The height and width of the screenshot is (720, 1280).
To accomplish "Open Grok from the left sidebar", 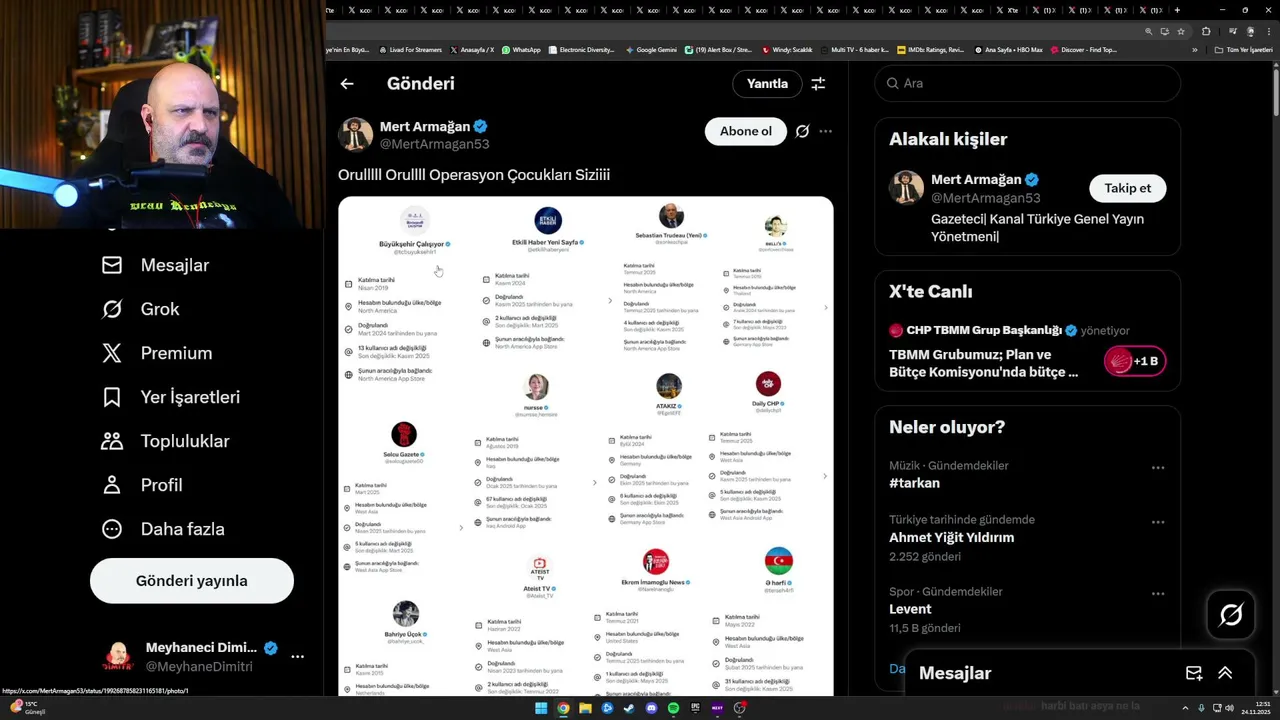I will [x=112, y=309].
